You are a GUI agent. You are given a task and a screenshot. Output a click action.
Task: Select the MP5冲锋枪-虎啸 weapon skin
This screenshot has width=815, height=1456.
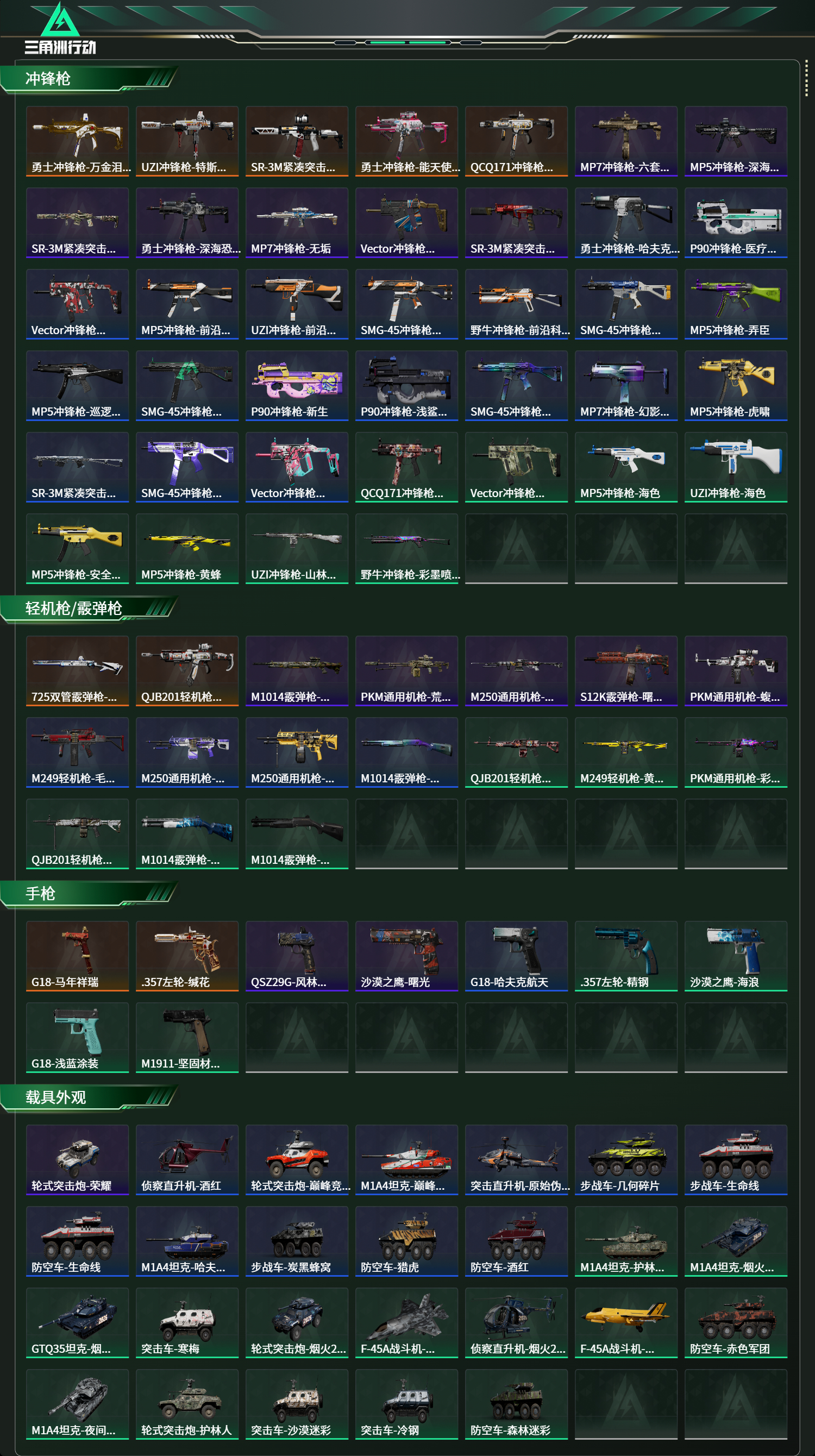735,386
